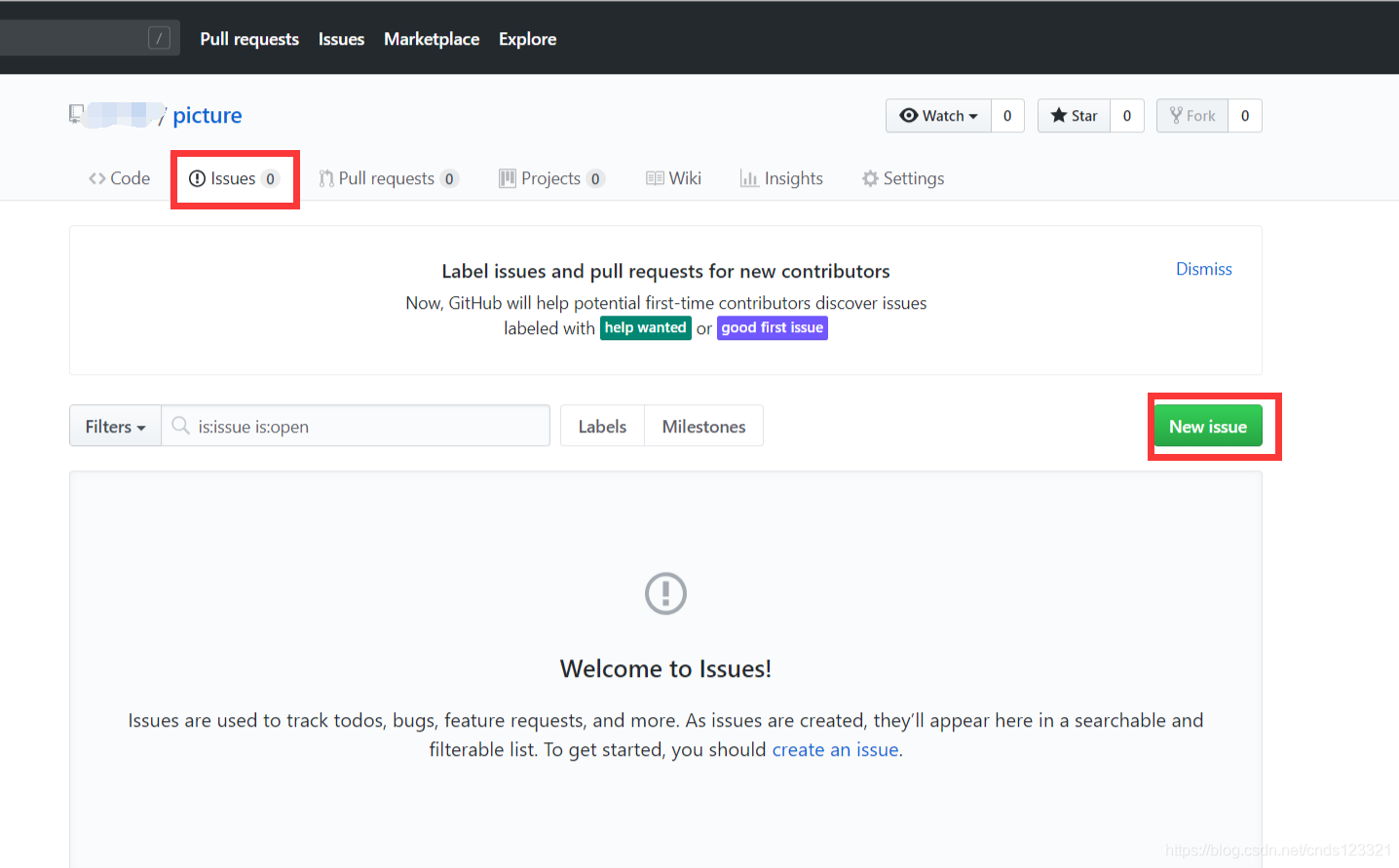Click the is:issue is:open search field
The image size is (1399, 868).
point(356,426)
